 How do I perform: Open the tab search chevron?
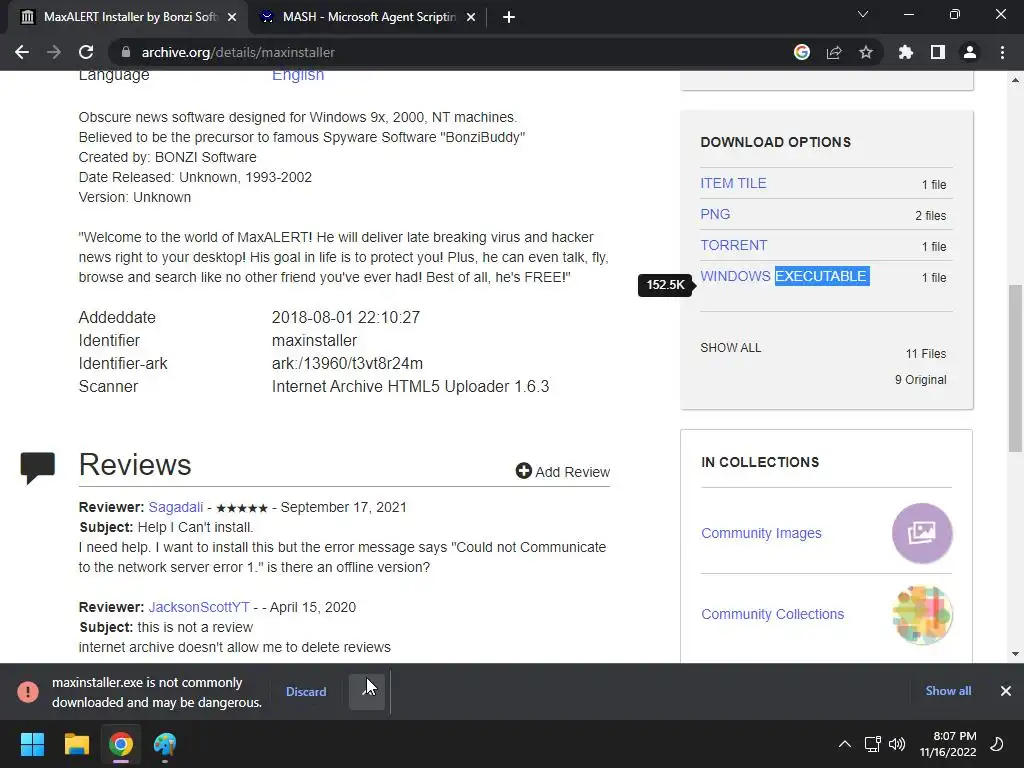click(863, 14)
